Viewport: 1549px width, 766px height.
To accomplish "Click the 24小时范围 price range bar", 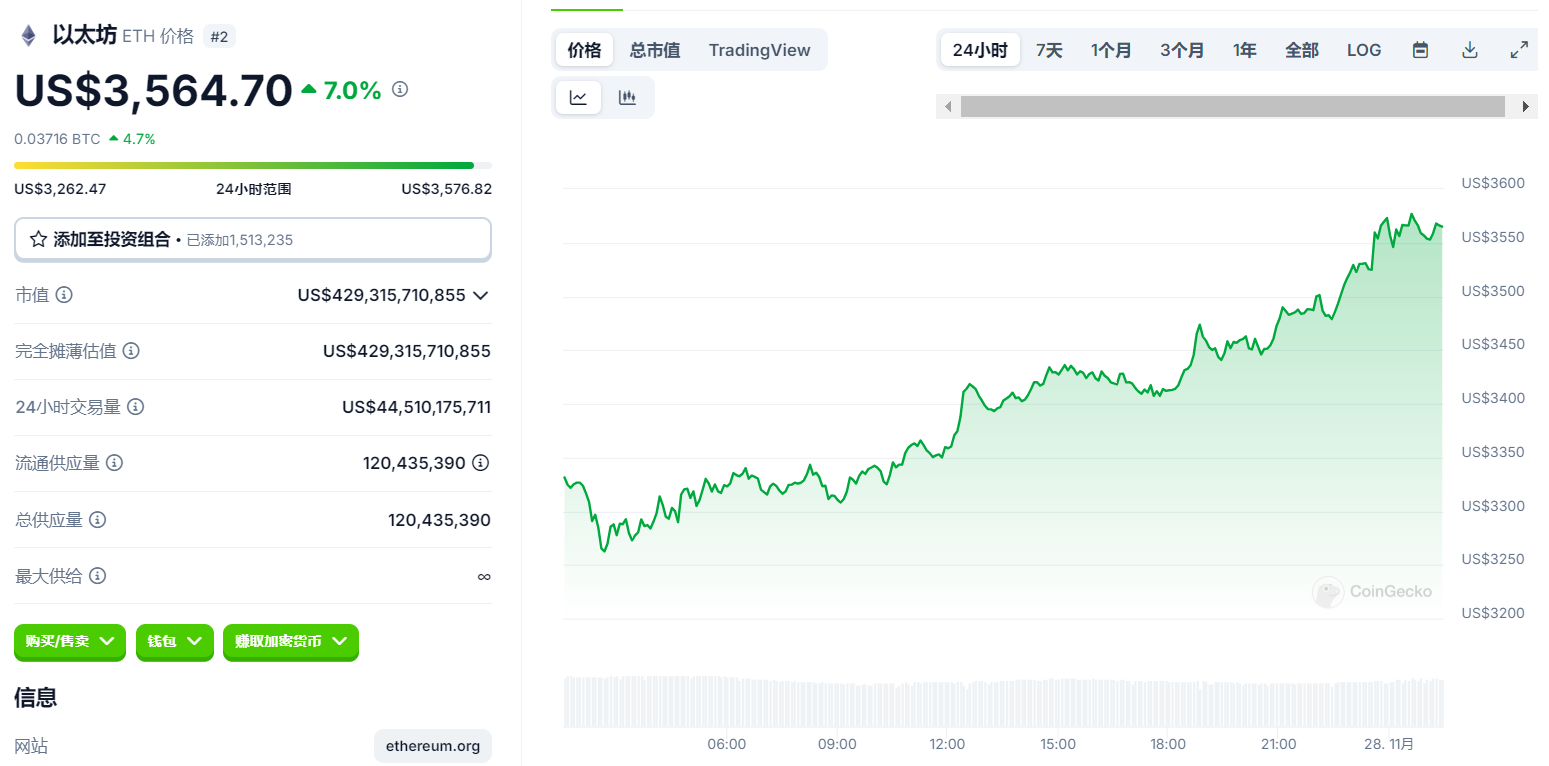I will pyautogui.click(x=253, y=165).
